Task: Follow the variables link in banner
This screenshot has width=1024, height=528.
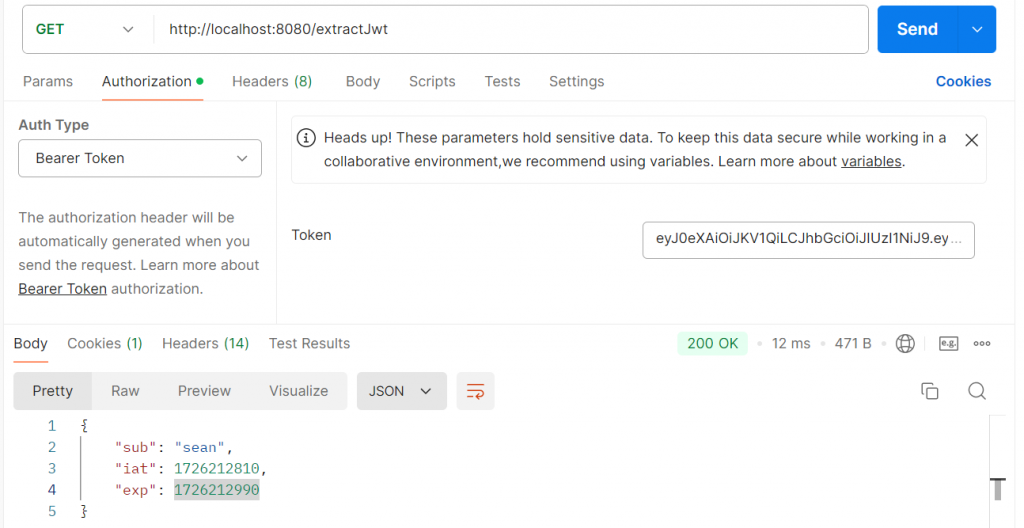Action: pos(871,161)
